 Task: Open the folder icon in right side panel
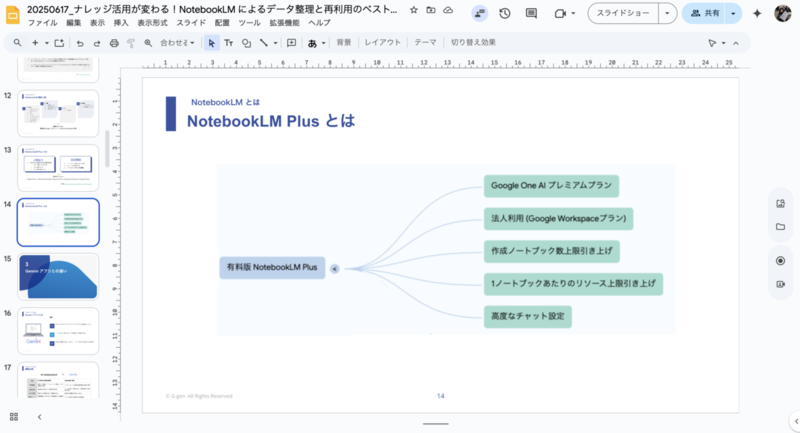click(x=780, y=226)
